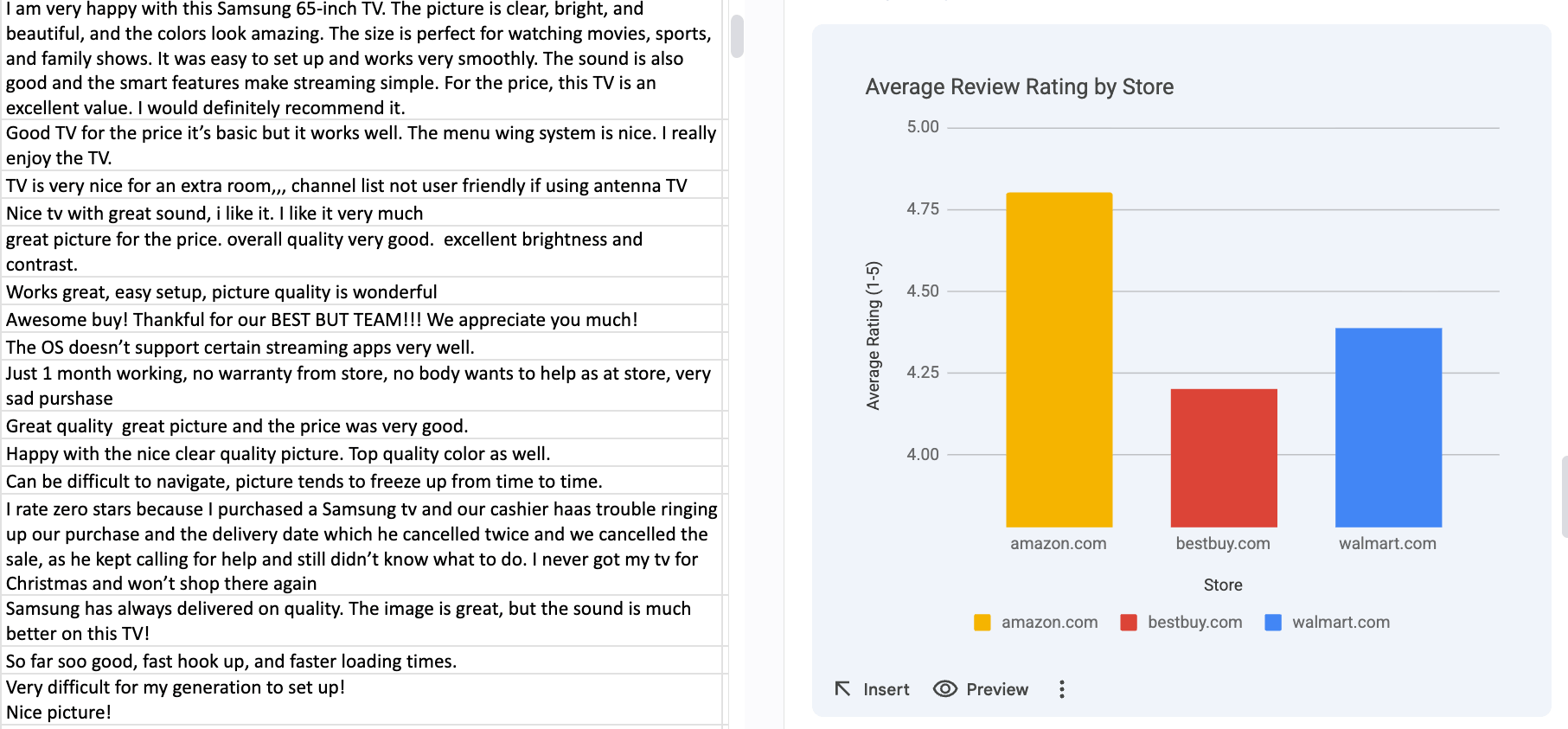Click the amazon.com bar in the chart

[x=1059, y=359]
